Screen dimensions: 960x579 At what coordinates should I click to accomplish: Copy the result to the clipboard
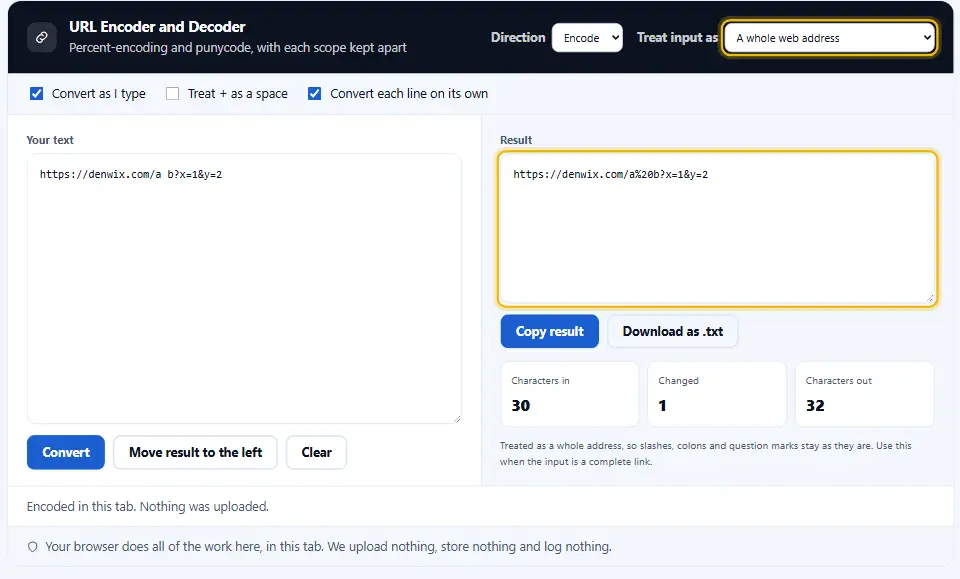tap(550, 331)
